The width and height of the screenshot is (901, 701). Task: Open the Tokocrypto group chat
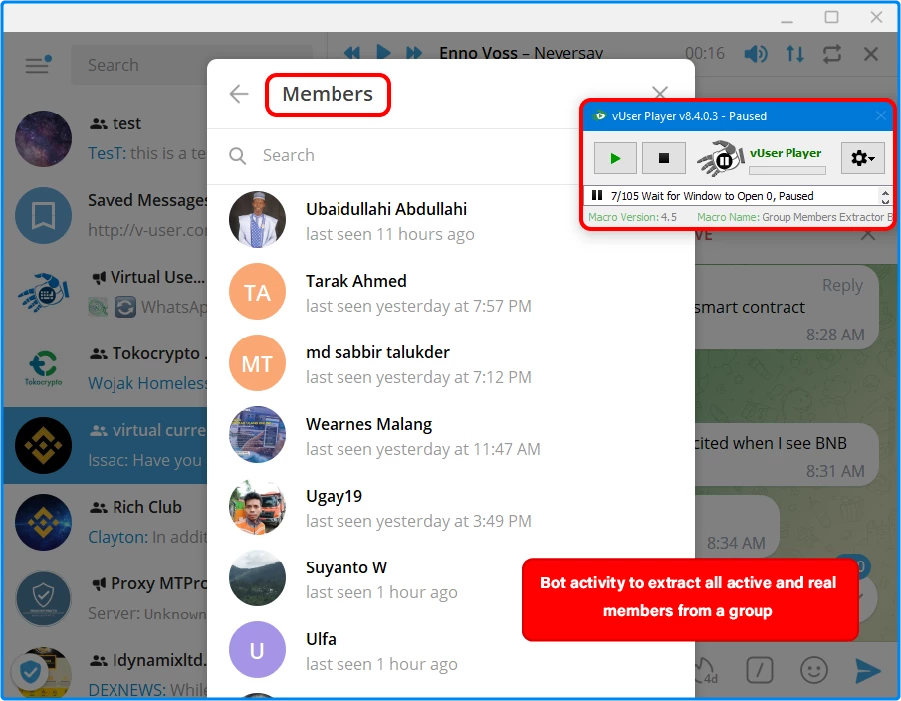pyautogui.click(x=106, y=369)
